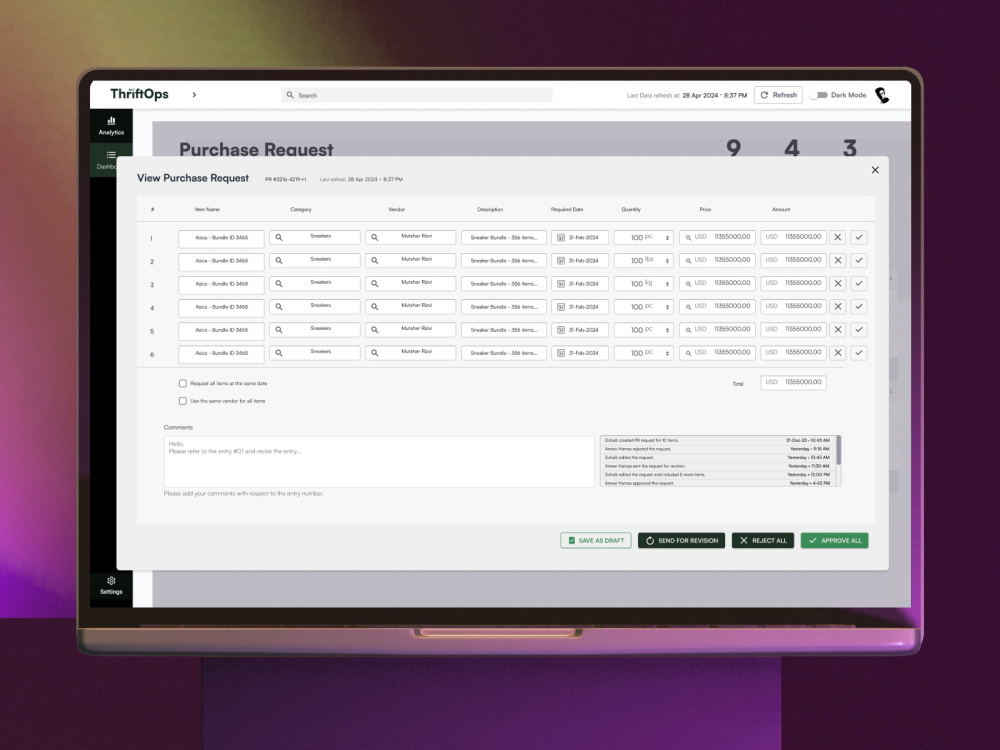This screenshot has height=750, width=1000.
Task: Click the ThriftOps logo
Action: (139, 94)
